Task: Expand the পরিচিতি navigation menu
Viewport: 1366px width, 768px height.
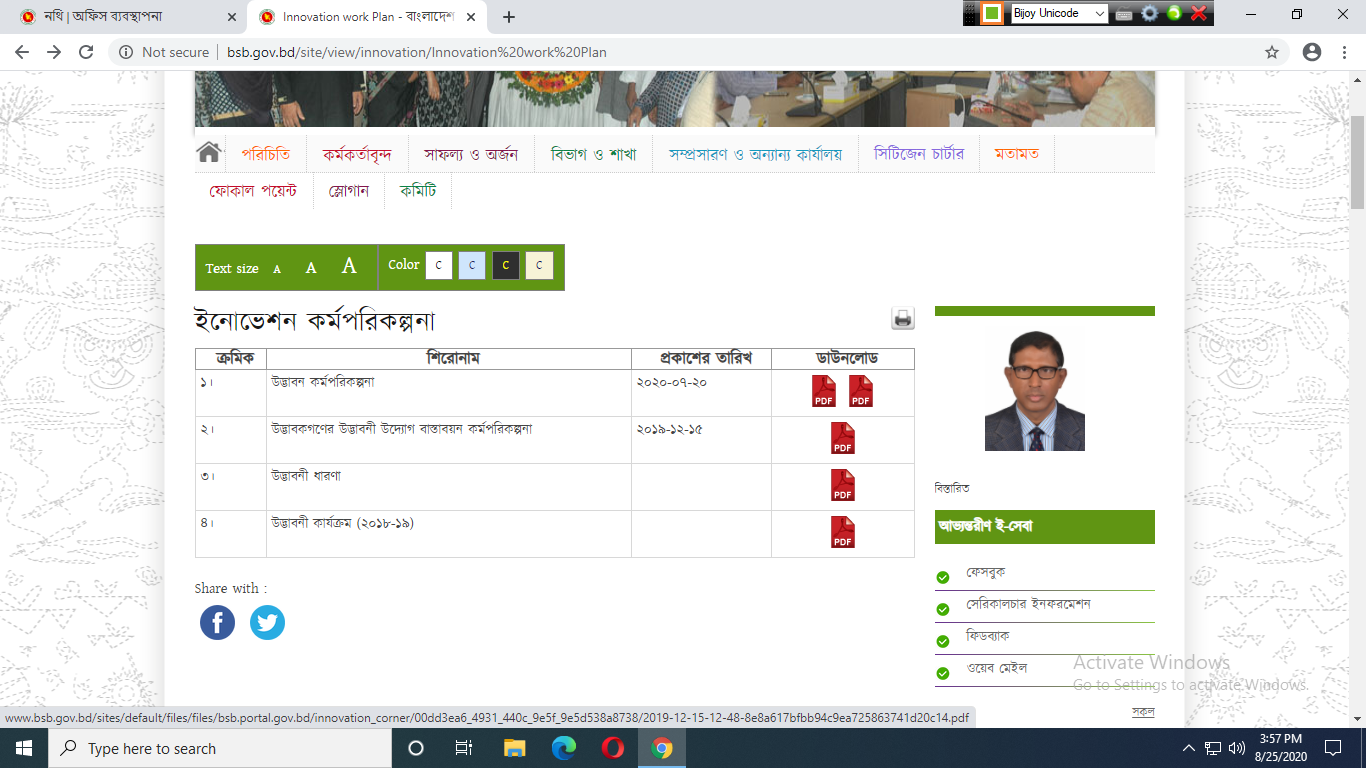Action: (x=266, y=154)
